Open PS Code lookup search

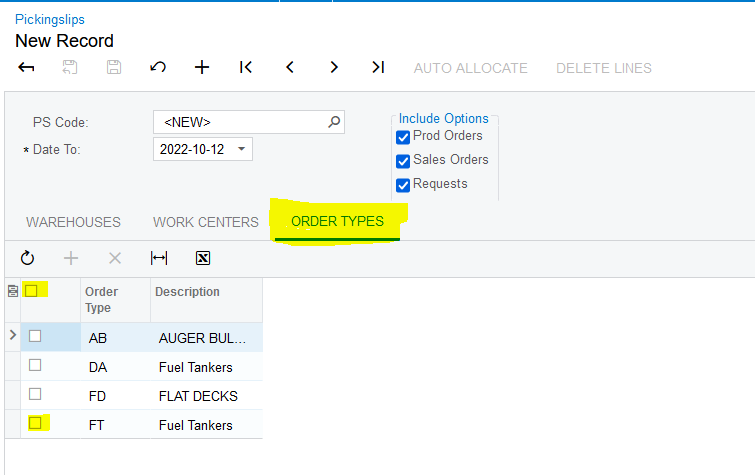(334, 122)
